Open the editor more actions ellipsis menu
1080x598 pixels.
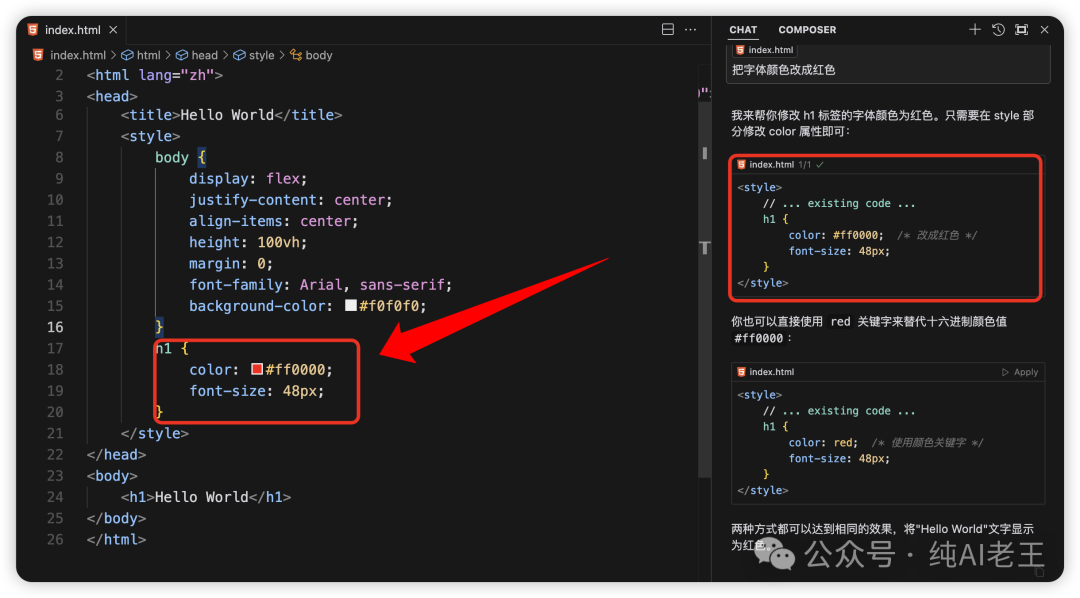pyautogui.click(x=690, y=30)
